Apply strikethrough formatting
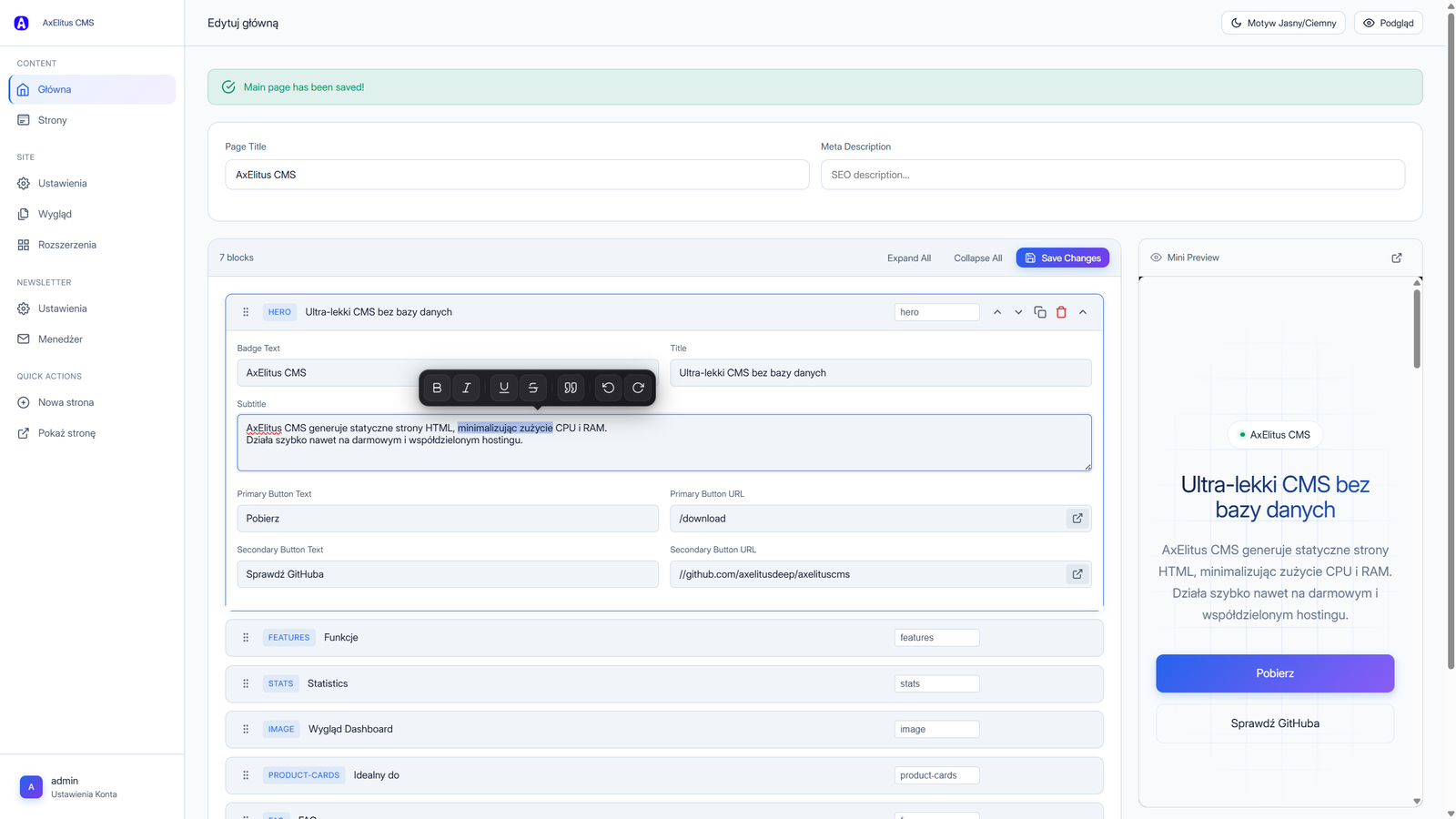The height and width of the screenshot is (819, 1456). 533,388
